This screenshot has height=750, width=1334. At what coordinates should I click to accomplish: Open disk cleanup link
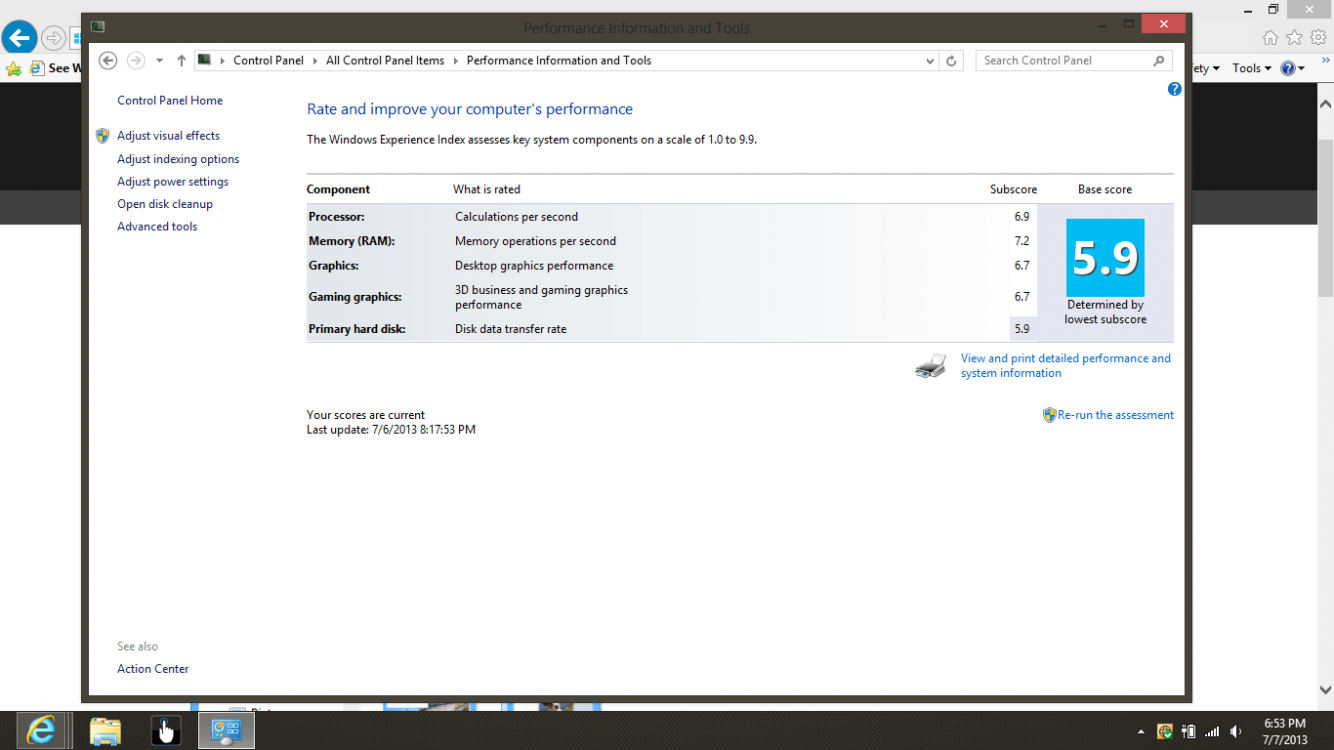[165, 204]
